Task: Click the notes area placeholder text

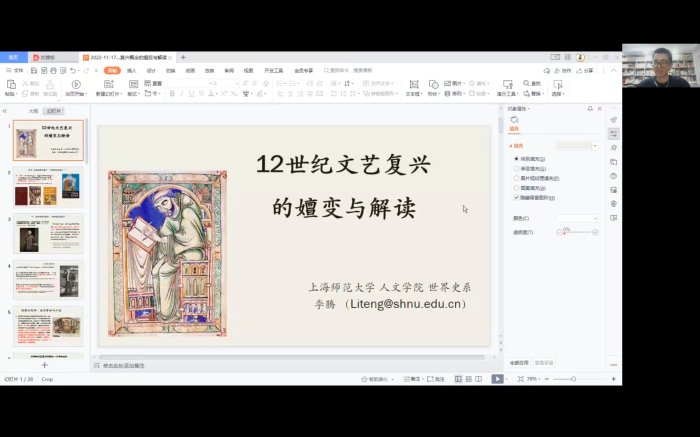Action: pos(124,366)
